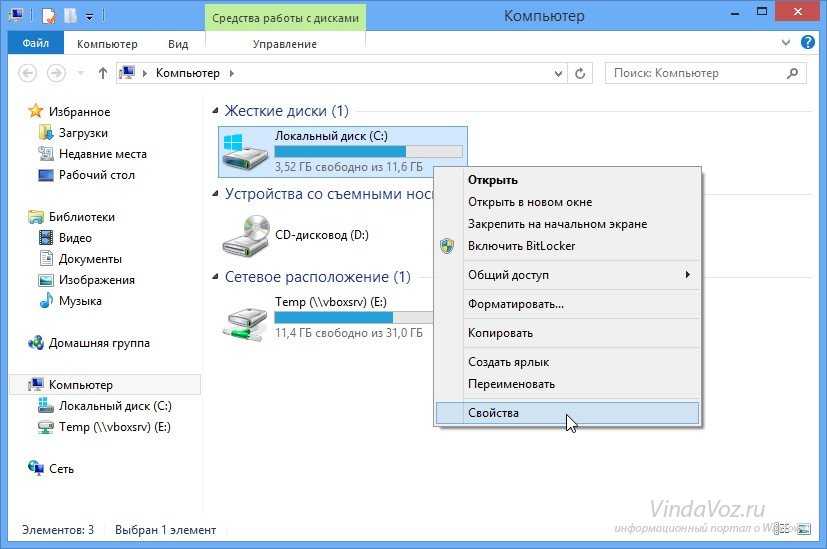Select the Temp (\\vboxsrv) (E:) network drive icon
Viewport: 827px width, 549px height.
(x=245, y=319)
